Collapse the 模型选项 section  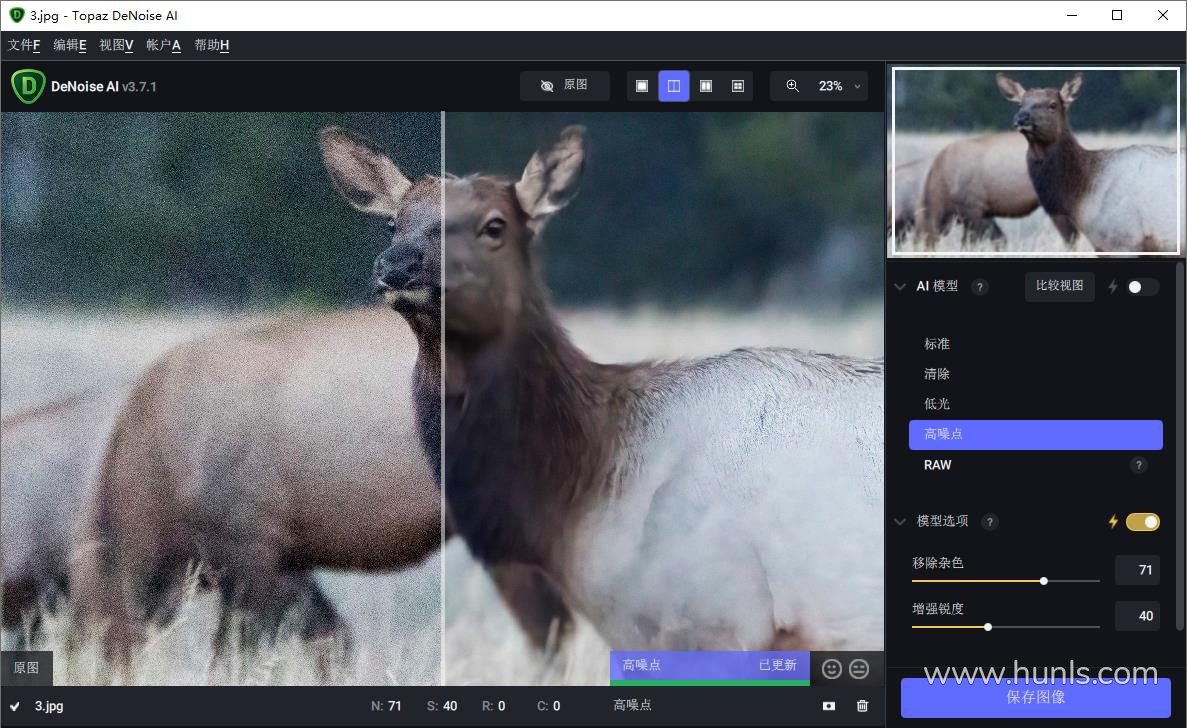click(x=900, y=522)
